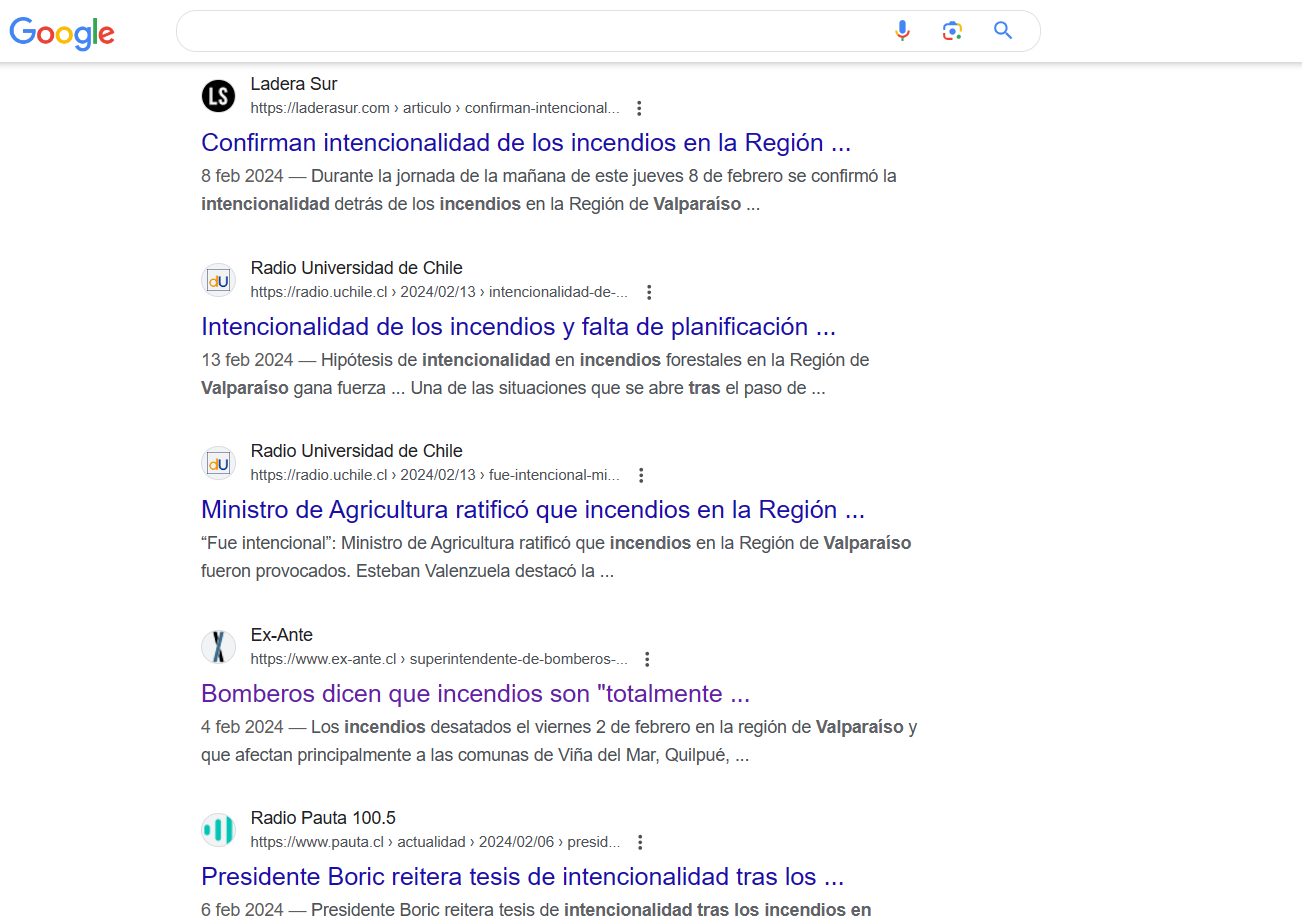Image resolution: width=1302 pixels, height=924 pixels.
Task: Open 'Confirman intencionalidad de los incendios' result
Action: pyautogui.click(x=526, y=143)
